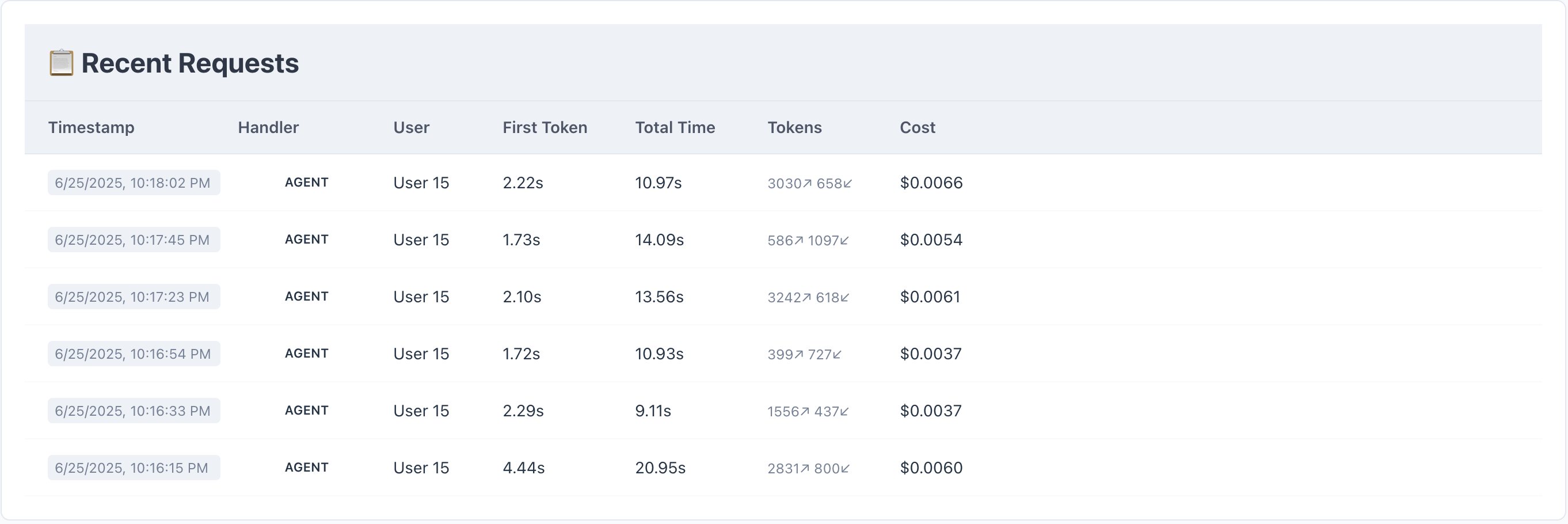Click the First Token column header
This screenshot has width=1568, height=524.
pos(544,127)
